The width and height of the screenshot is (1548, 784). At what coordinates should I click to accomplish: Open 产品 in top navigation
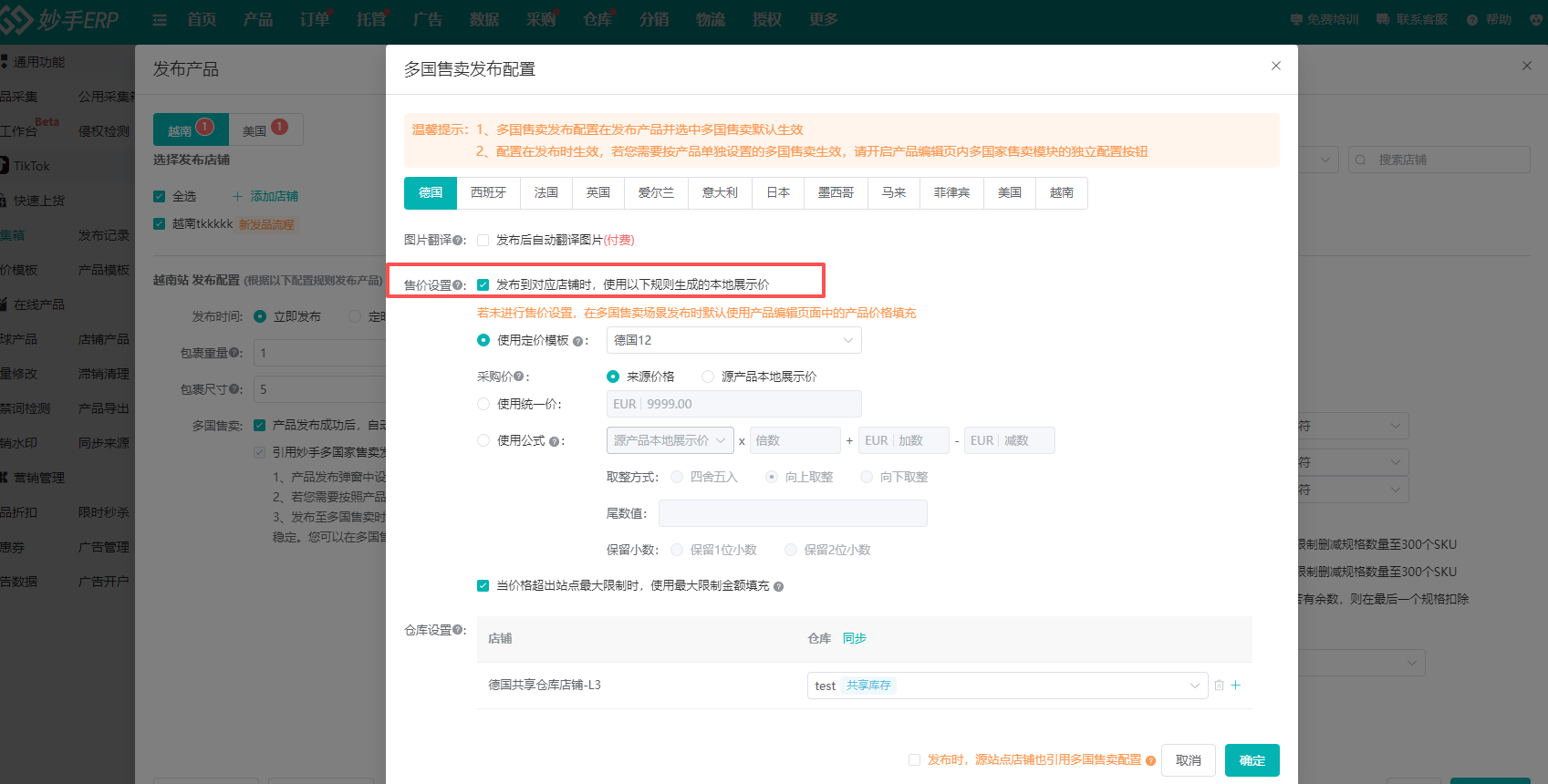tap(258, 19)
